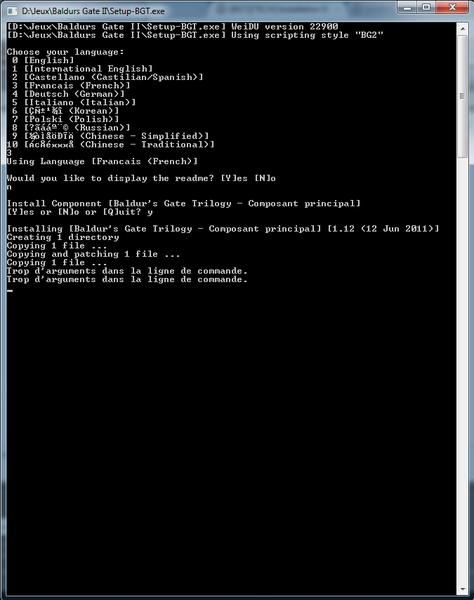Viewport: 474px width, 600px height.
Task: Select the '1 [International English]' language line
Action: click(82, 69)
